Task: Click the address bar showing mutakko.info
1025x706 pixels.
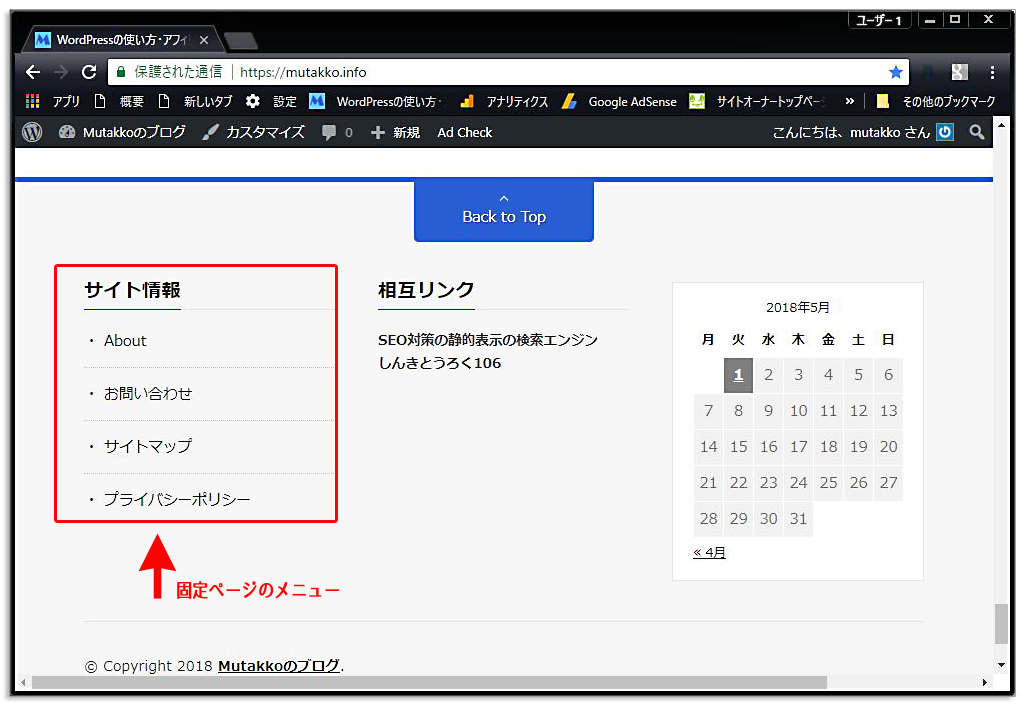Action: (x=300, y=71)
